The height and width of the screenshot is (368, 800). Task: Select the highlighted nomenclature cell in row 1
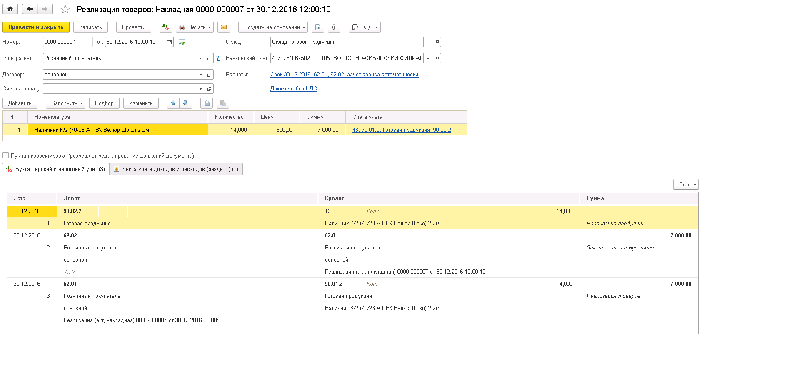[x=118, y=130]
